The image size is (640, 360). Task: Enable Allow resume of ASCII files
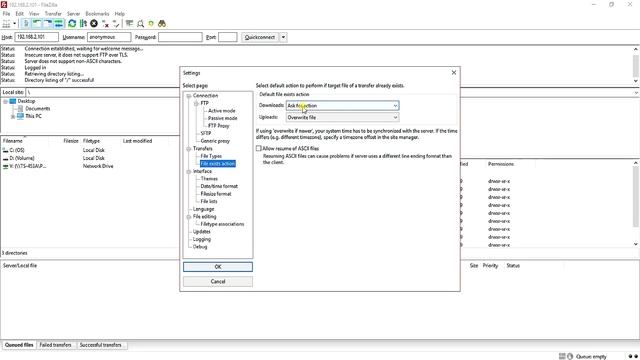click(x=258, y=148)
